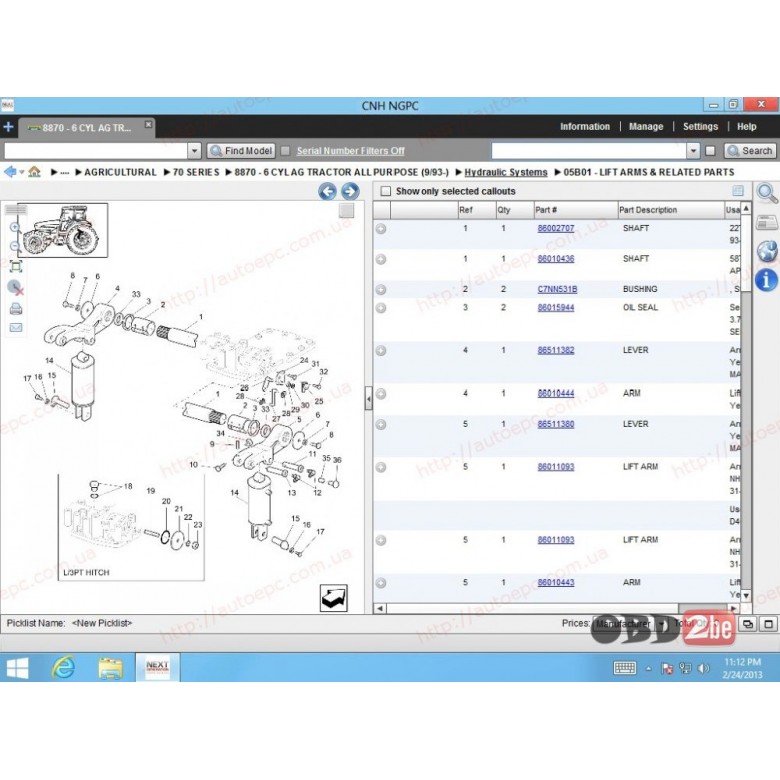This screenshot has height=780, width=780.
Task: Collapse the splitter between diagram and parts list
Action: point(368,398)
